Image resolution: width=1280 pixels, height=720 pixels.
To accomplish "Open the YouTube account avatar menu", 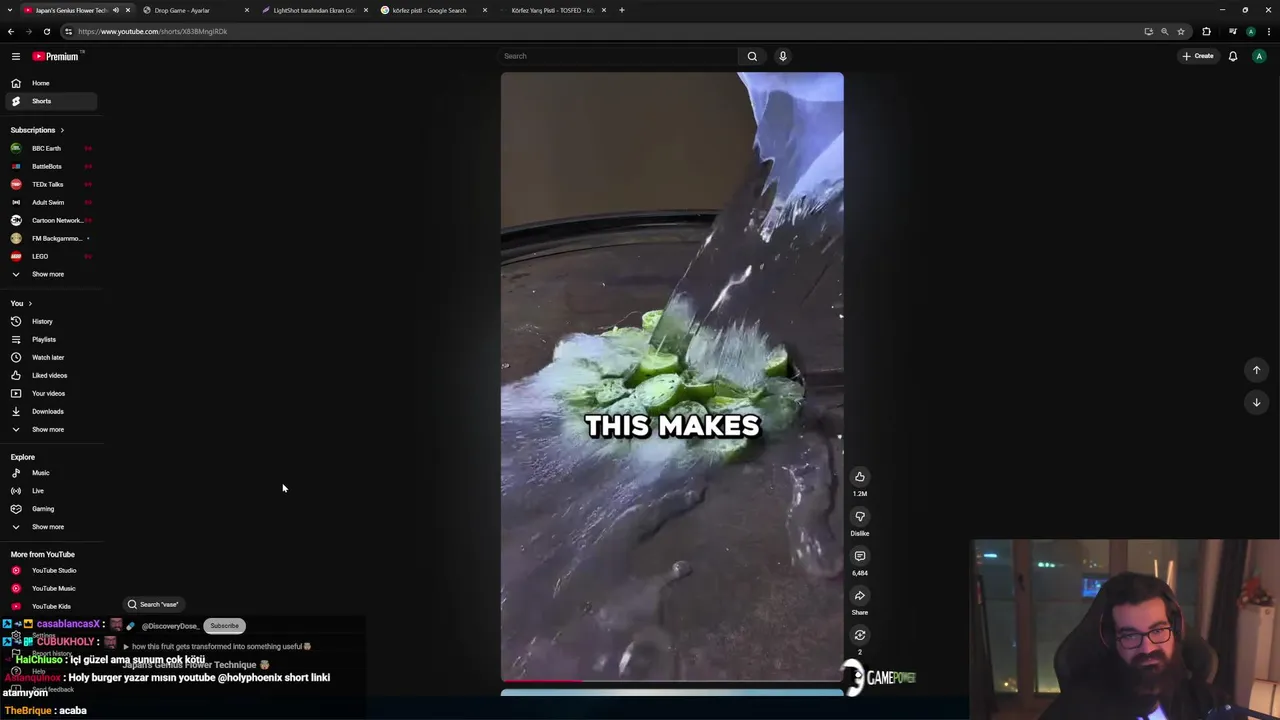I will (x=1259, y=56).
